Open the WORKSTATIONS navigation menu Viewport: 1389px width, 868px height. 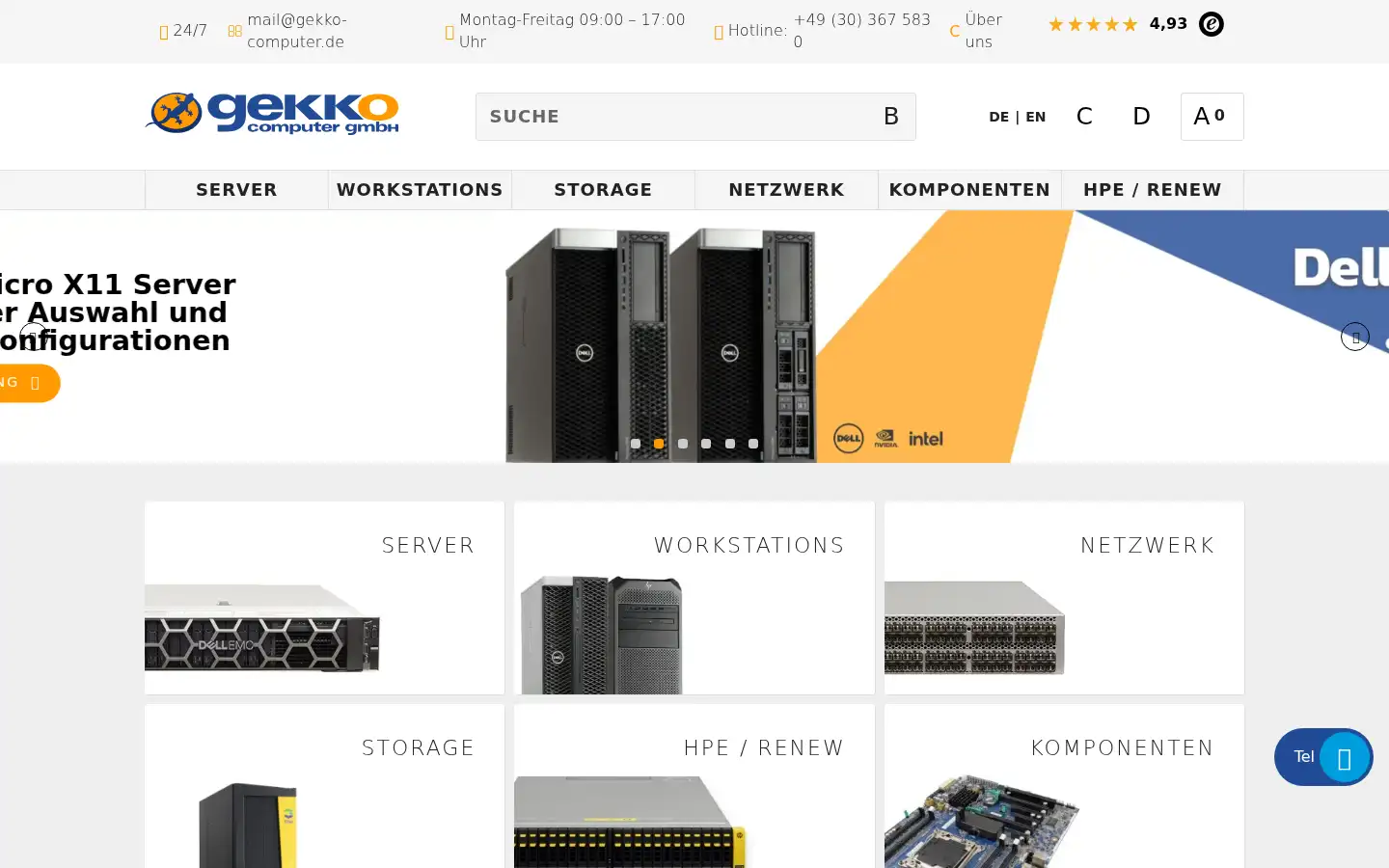coord(420,190)
